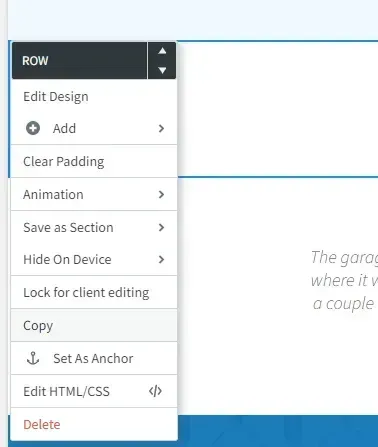
Task: Select Set As Anchor entry
Action: point(94,358)
